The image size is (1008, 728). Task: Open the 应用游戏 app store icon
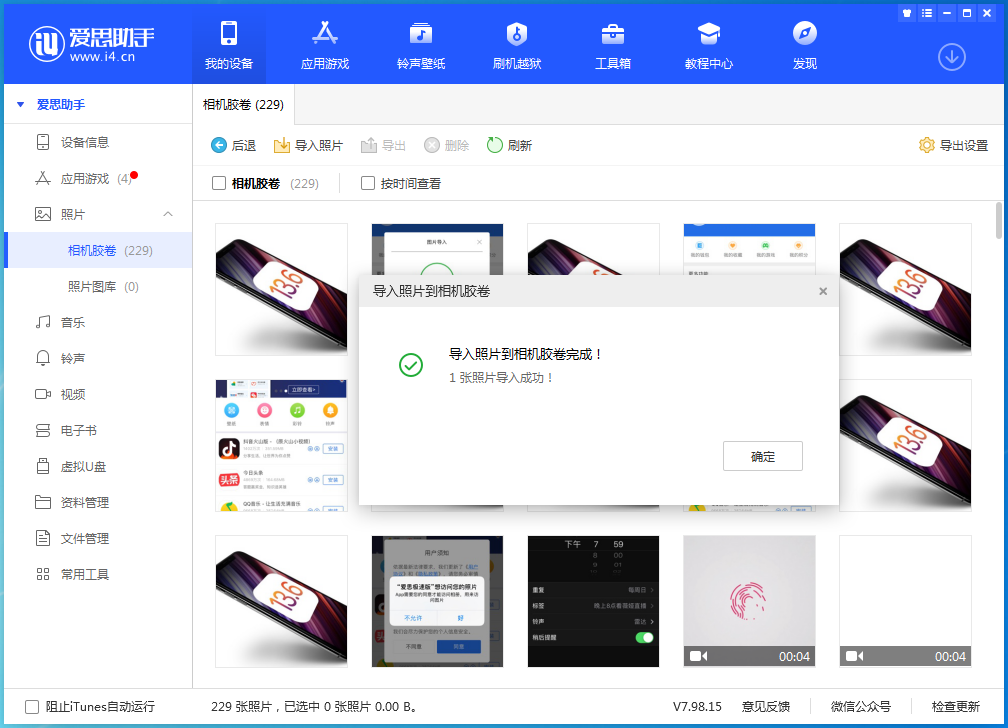point(325,34)
